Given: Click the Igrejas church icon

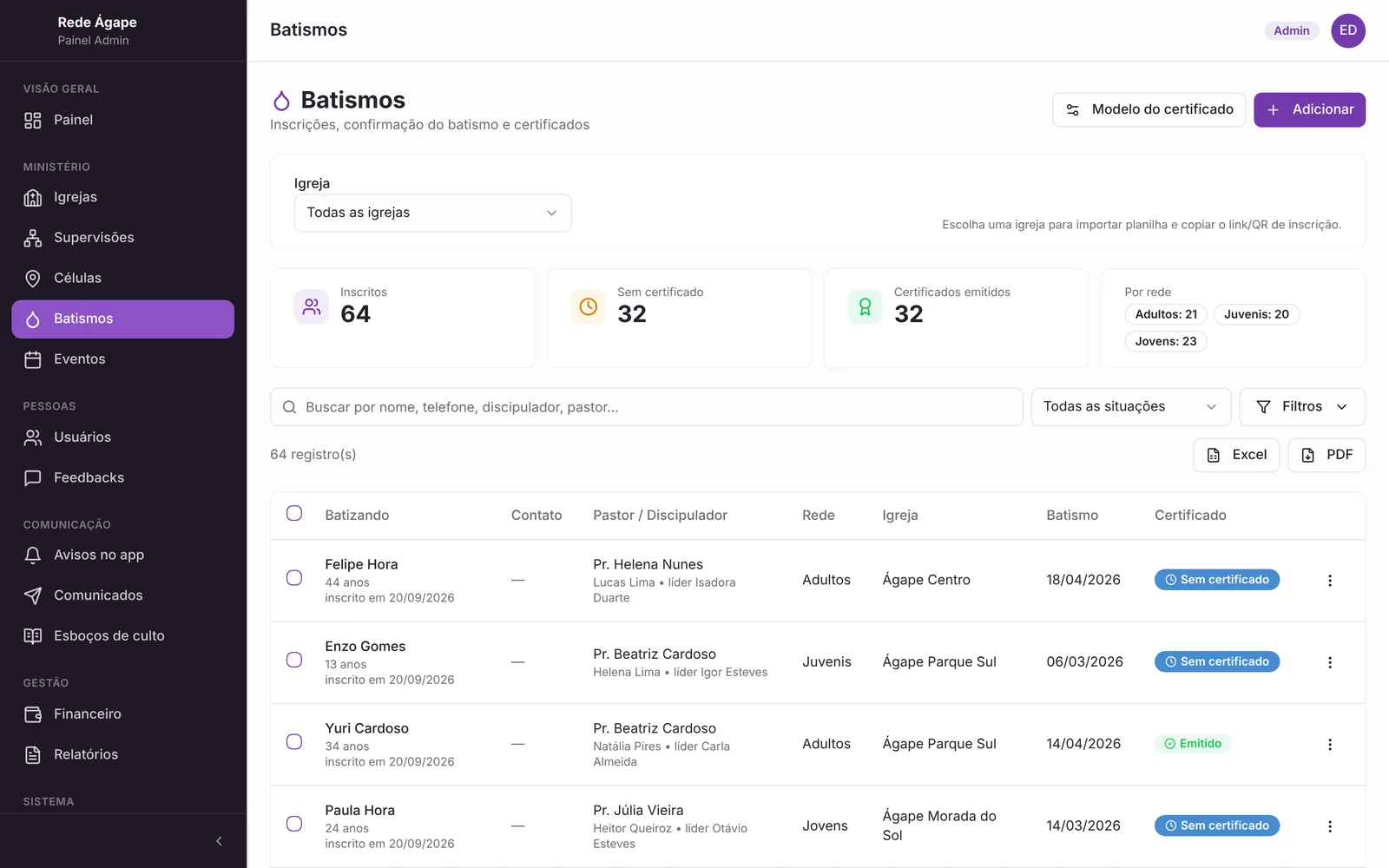Looking at the screenshot, I should point(33,198).
